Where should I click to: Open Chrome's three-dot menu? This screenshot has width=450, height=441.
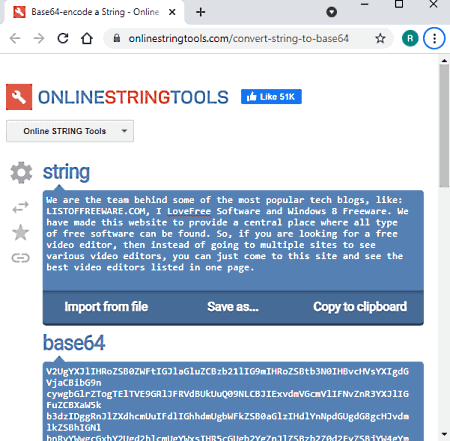tap(434, 39)
